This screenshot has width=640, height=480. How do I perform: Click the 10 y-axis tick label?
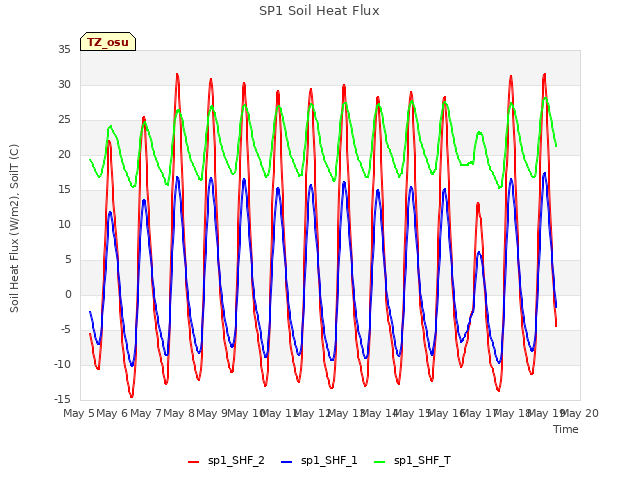(64, 224)
